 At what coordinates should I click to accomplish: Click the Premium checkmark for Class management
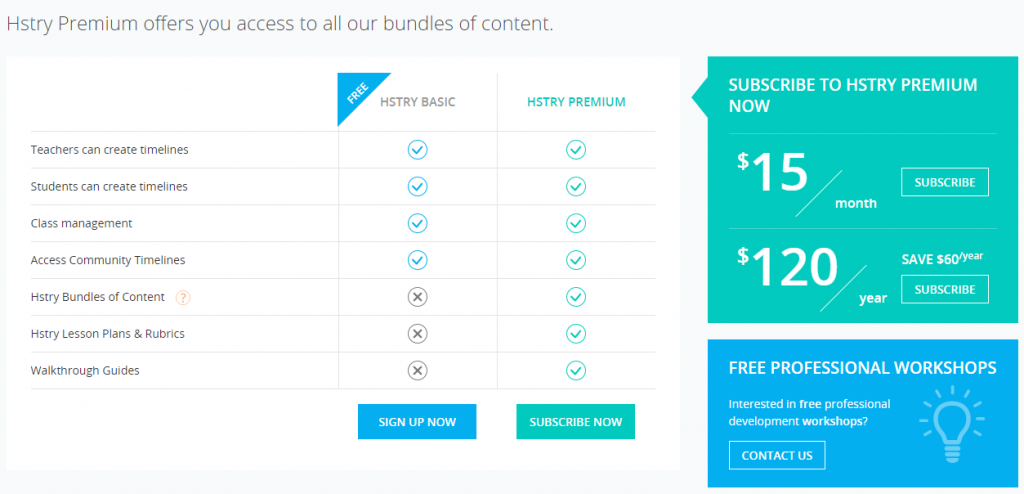point(575,223)
